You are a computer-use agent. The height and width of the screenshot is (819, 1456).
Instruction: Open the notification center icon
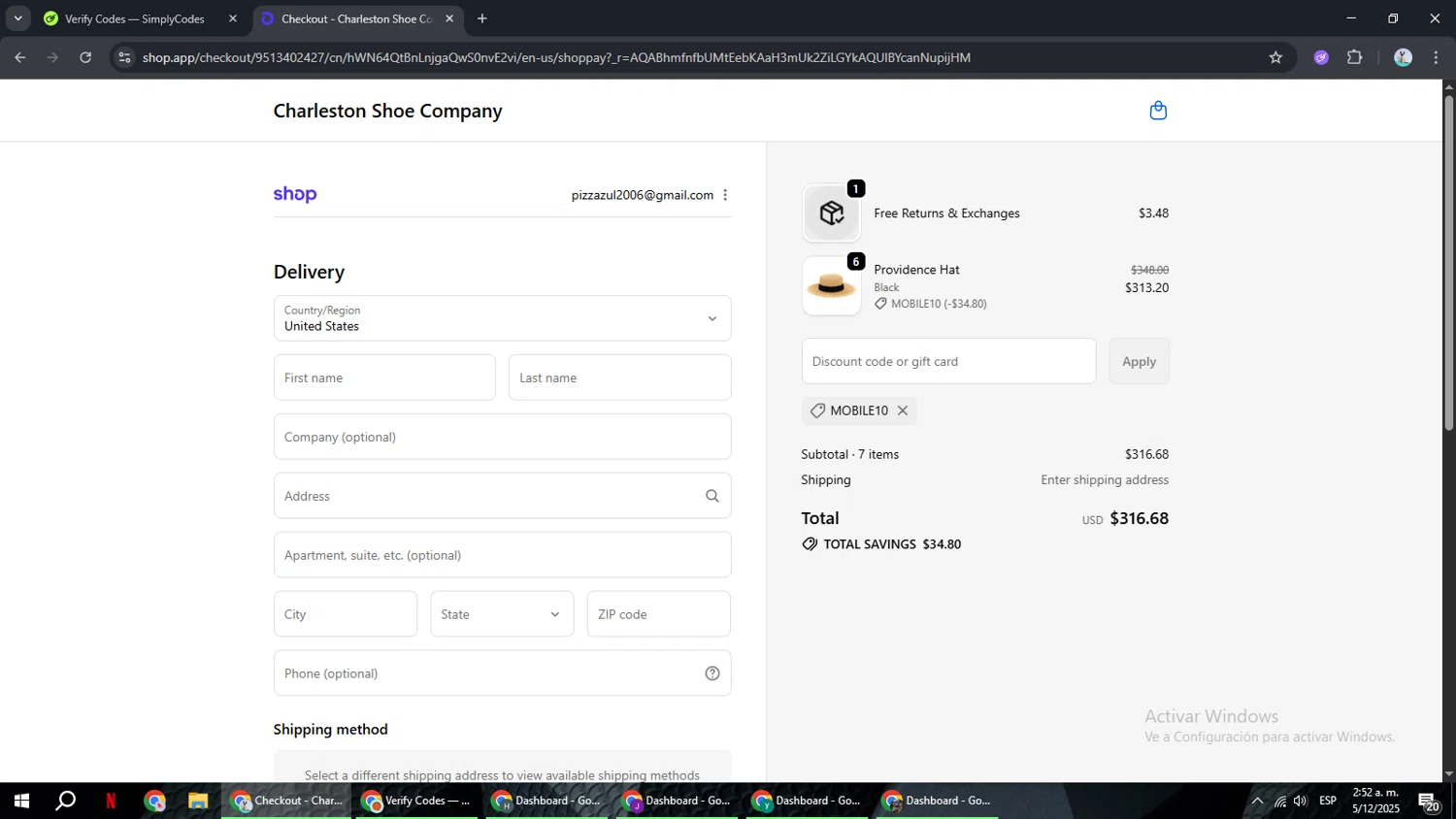(x=1429, y=802)
